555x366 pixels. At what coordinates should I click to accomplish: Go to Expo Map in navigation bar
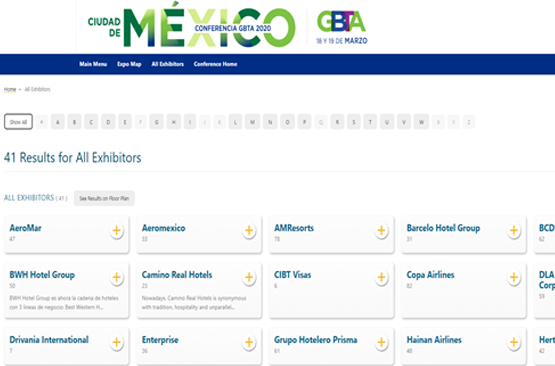[x=129, y=64]
